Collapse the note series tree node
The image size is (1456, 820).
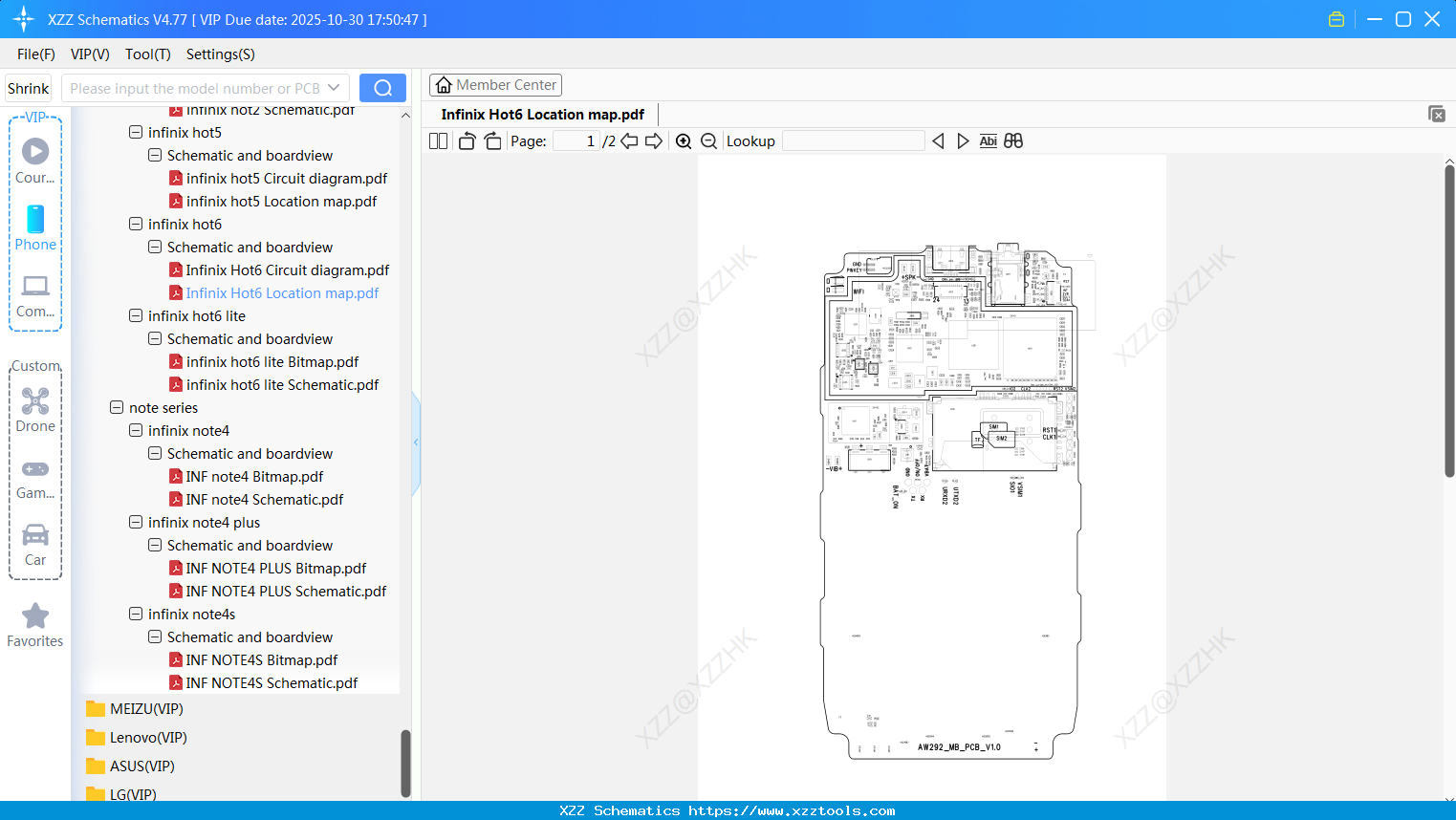coord(117,407)
